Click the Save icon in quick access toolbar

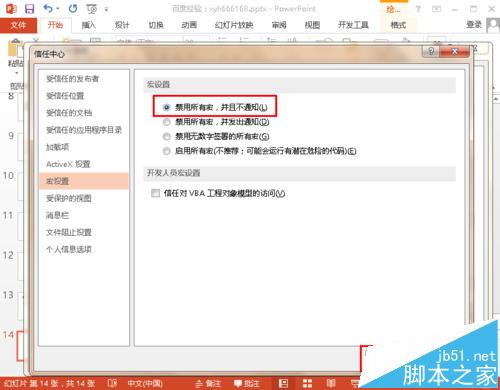click(29, 9)
